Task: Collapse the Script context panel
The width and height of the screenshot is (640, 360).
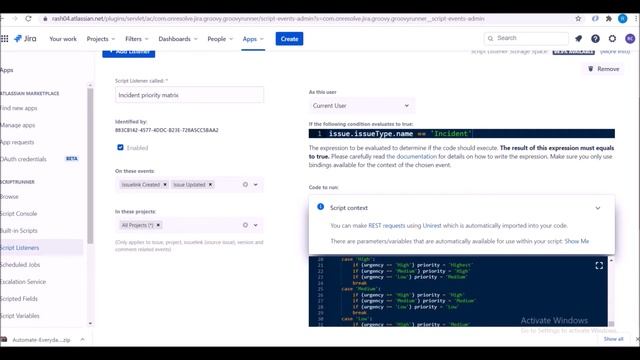Action: (598, 208)
